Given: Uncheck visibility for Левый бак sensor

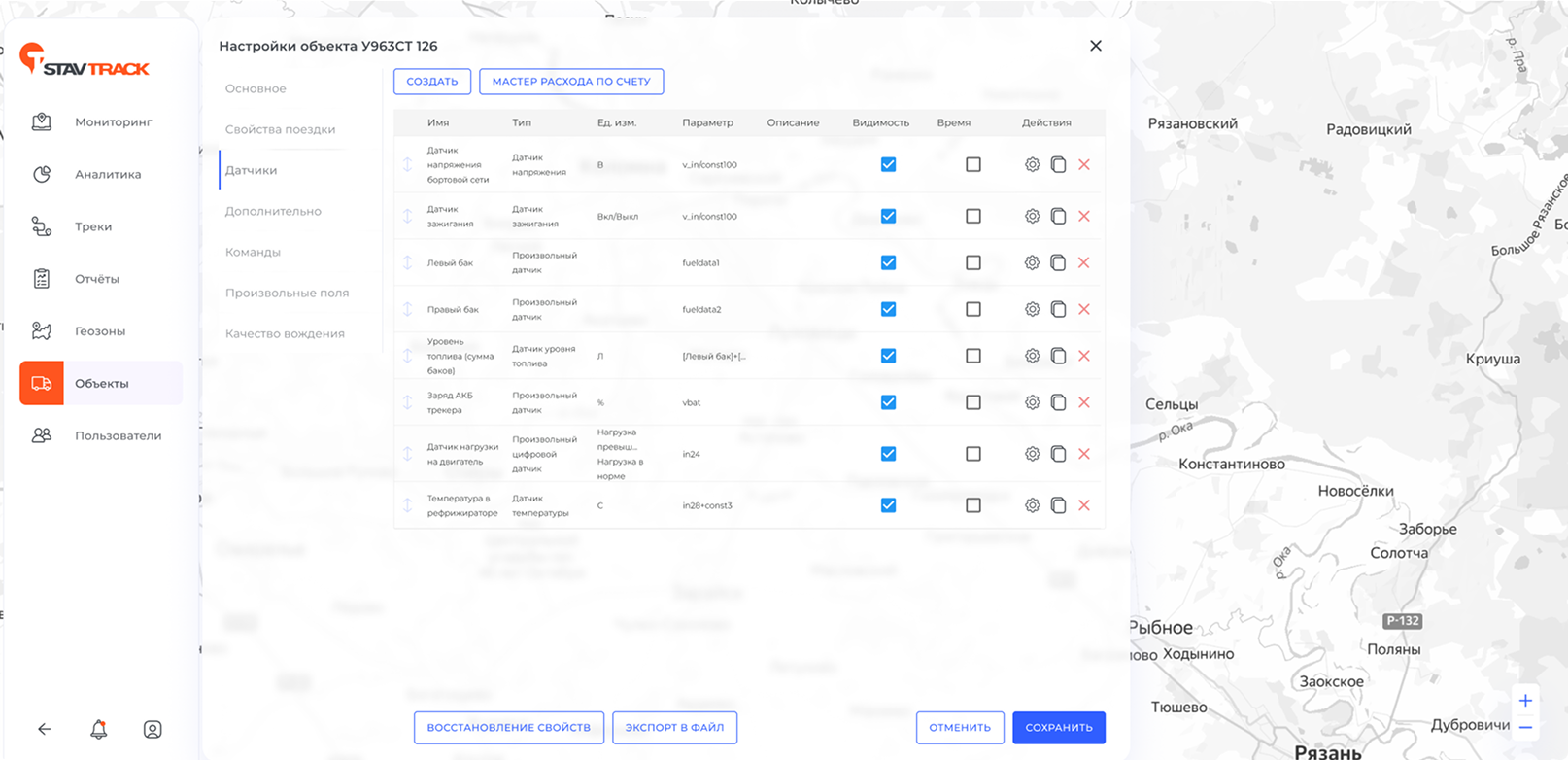Looking at the screenshot, I should pyautogui.click(x=888, y=262).
